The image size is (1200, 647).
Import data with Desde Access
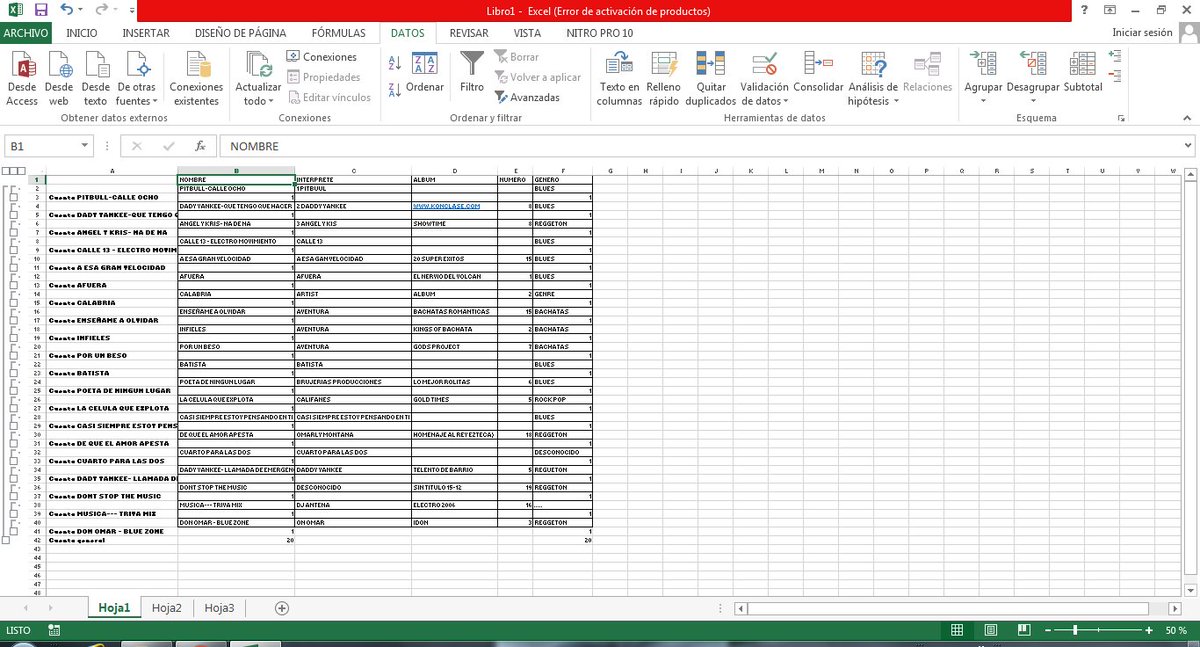coord(22,79)
